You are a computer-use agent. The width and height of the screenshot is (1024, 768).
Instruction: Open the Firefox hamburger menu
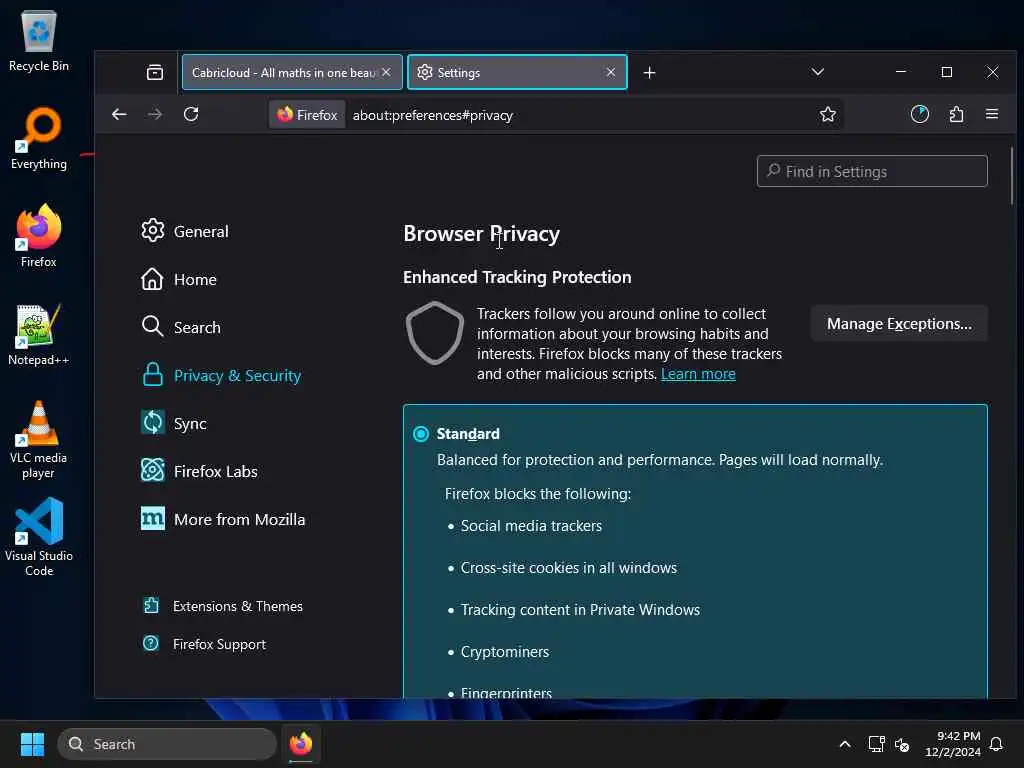pyautogui.click(x=991, y=114)
